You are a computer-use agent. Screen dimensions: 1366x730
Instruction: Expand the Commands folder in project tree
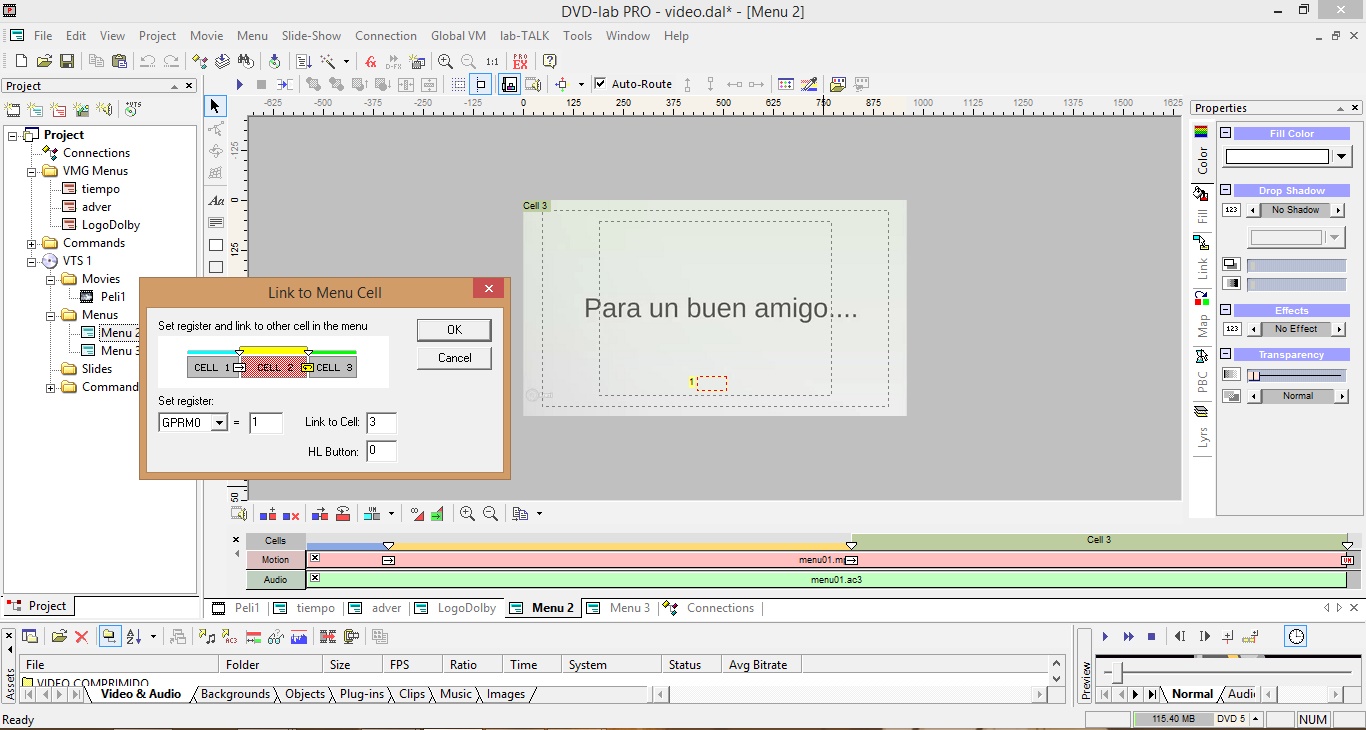pyautogui.click(x=32, y=243)
